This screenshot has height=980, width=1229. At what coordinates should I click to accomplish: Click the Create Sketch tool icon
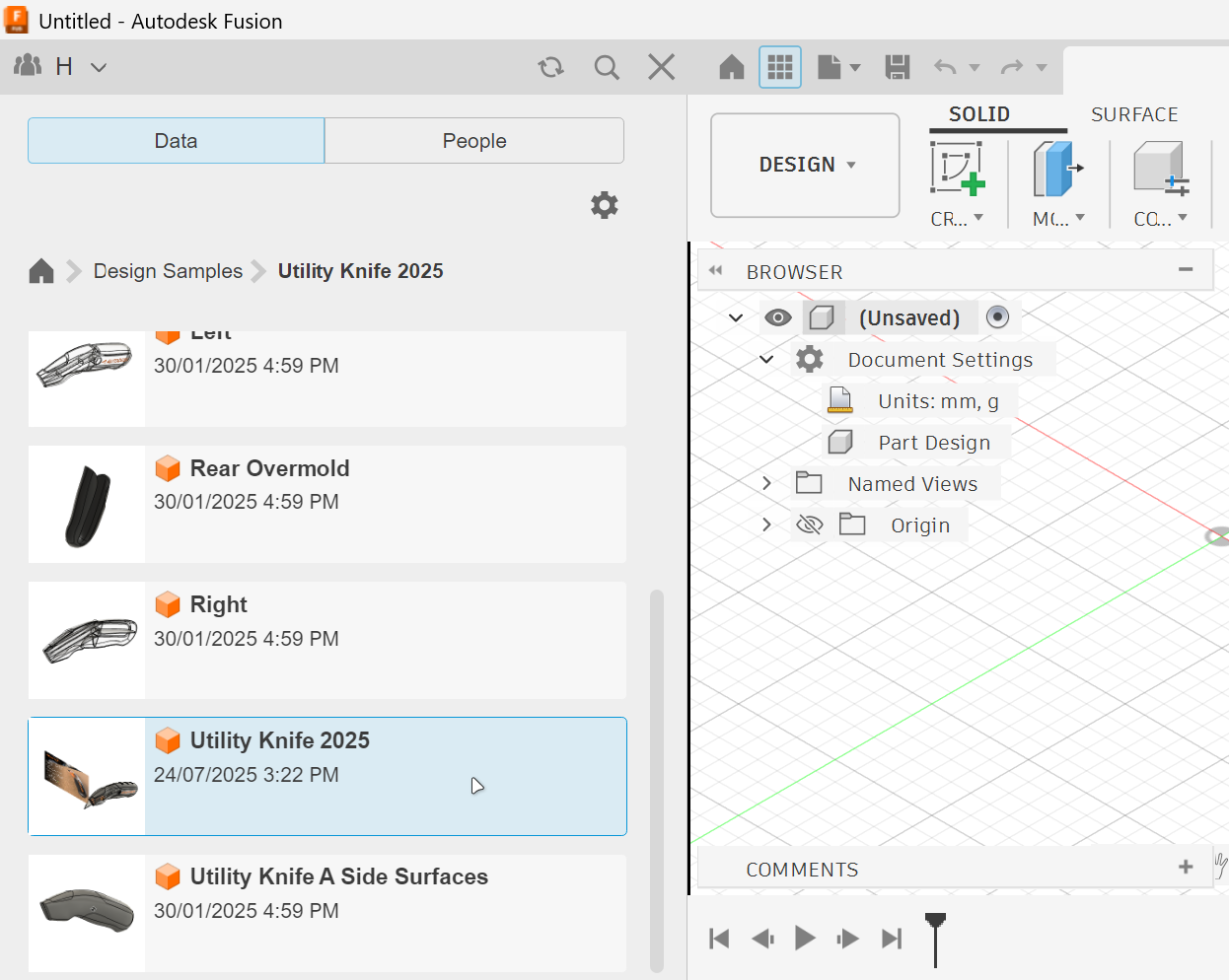point(958,169)
